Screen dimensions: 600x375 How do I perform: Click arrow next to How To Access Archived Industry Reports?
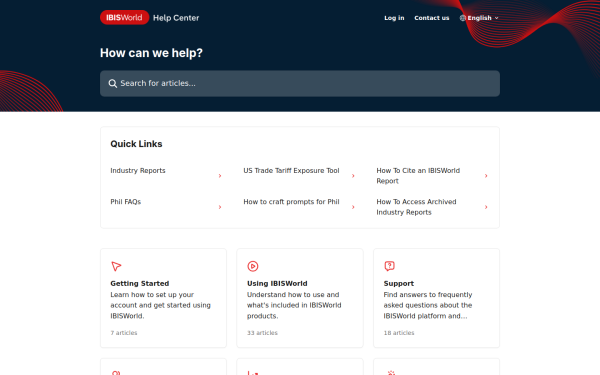(x=486, y=207)
